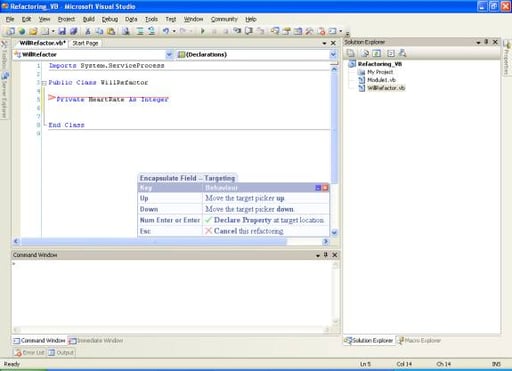The width and height of the screenshot is (512, 371).
Task: Open the Debug menu
Action: click(x=110, y=19)
